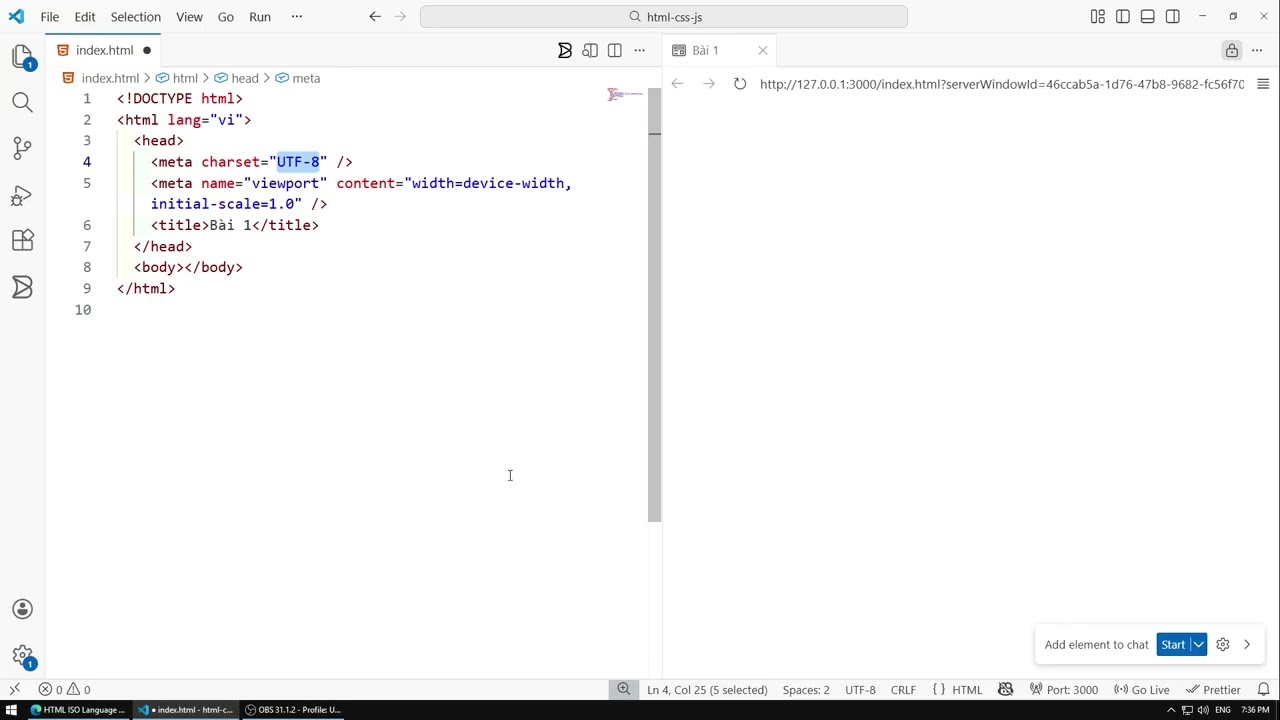Click the preview URL address bar
Screen dimensions: 1280x720
[x=1002, y=84]
